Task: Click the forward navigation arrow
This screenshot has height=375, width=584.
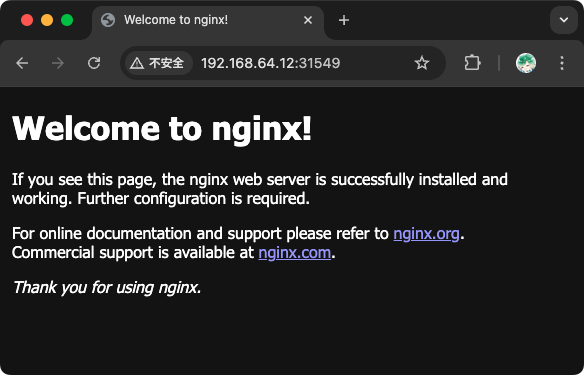Action: (58, 63)
